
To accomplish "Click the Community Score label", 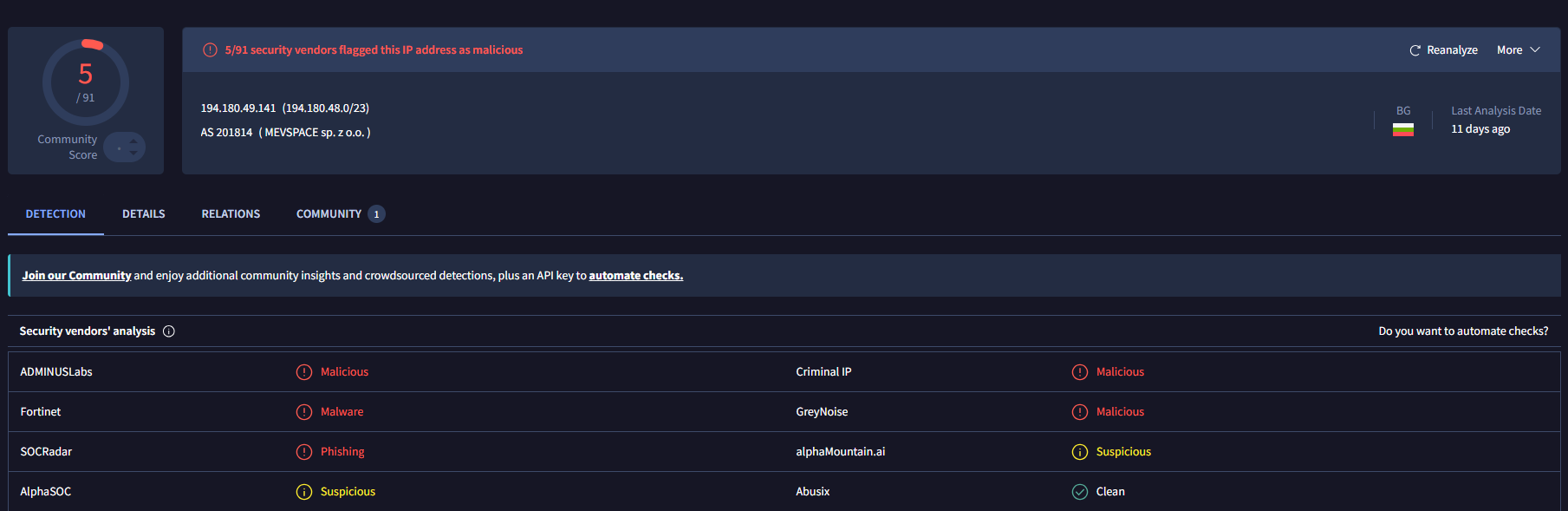I will point(68,147).
